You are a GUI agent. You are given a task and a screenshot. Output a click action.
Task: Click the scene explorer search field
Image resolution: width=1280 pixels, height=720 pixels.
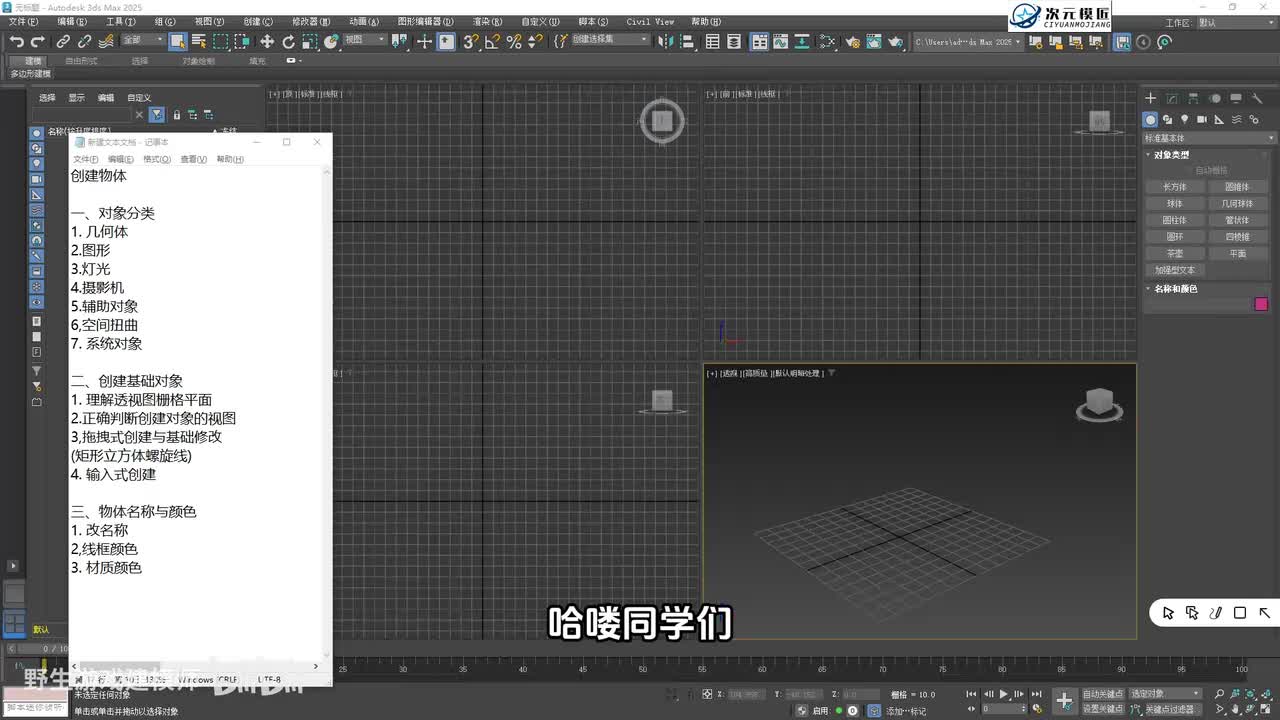point(82,115)
